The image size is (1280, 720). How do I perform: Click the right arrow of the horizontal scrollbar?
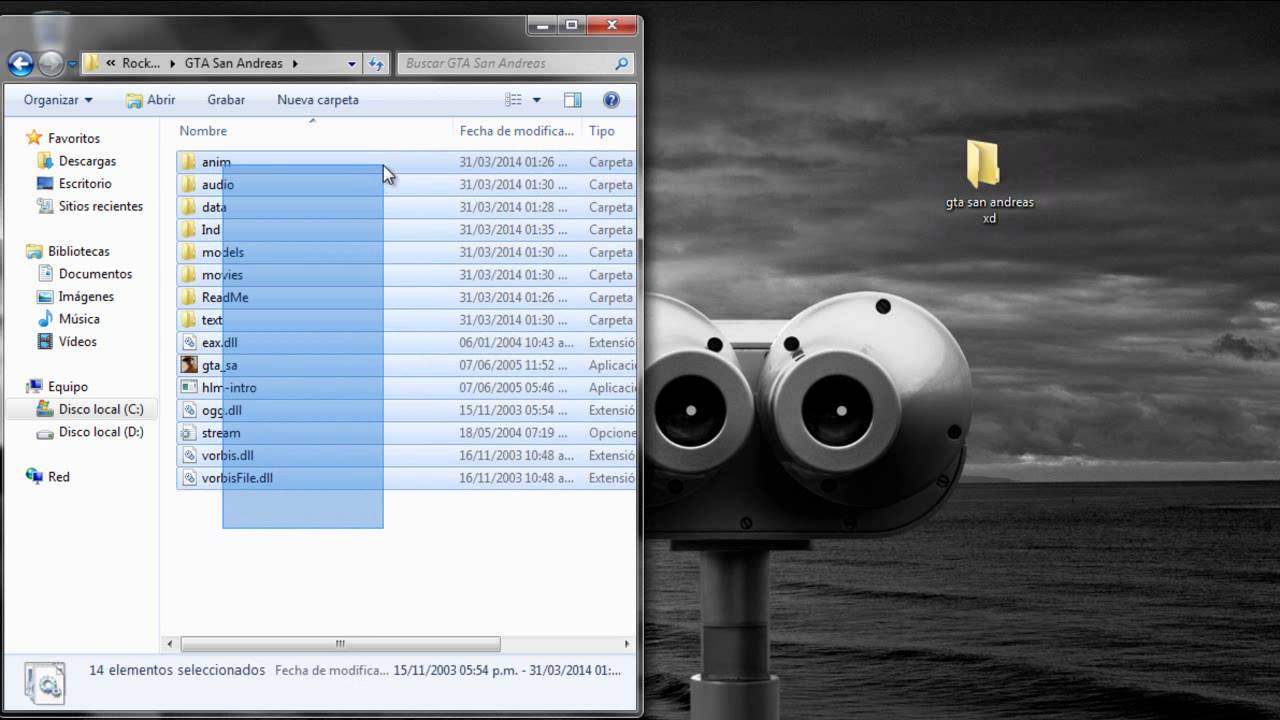(627, 644)
